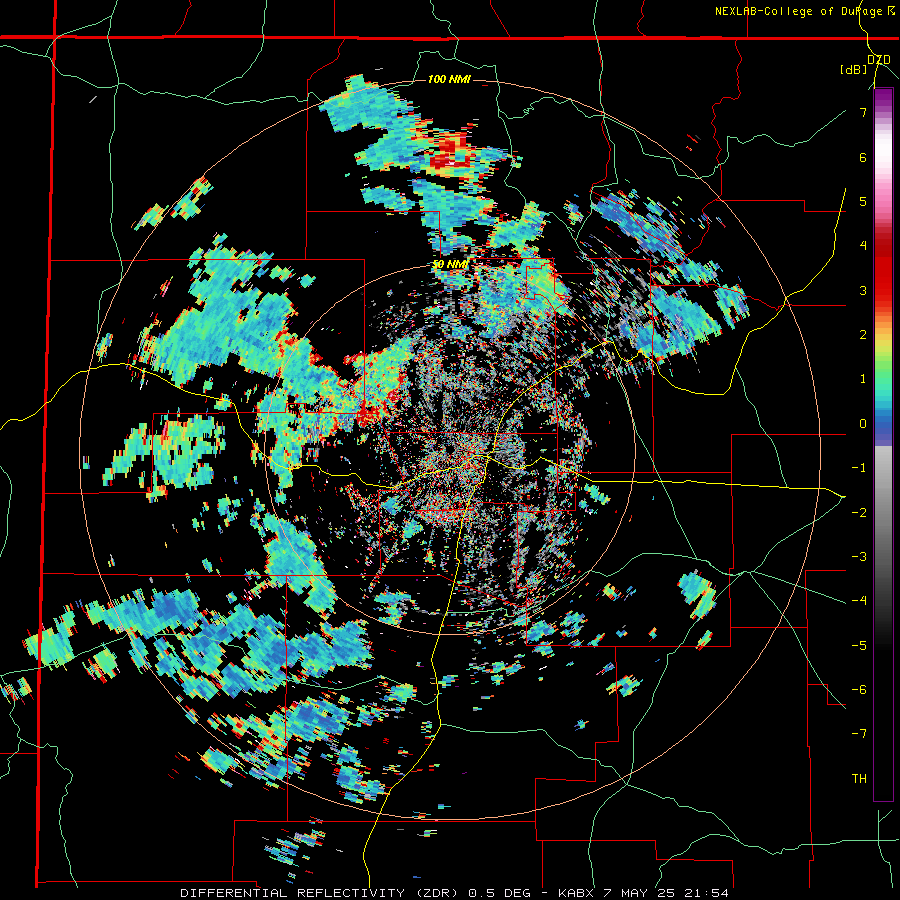Click the 1 value on the color scale

click(x=863, y=379)
